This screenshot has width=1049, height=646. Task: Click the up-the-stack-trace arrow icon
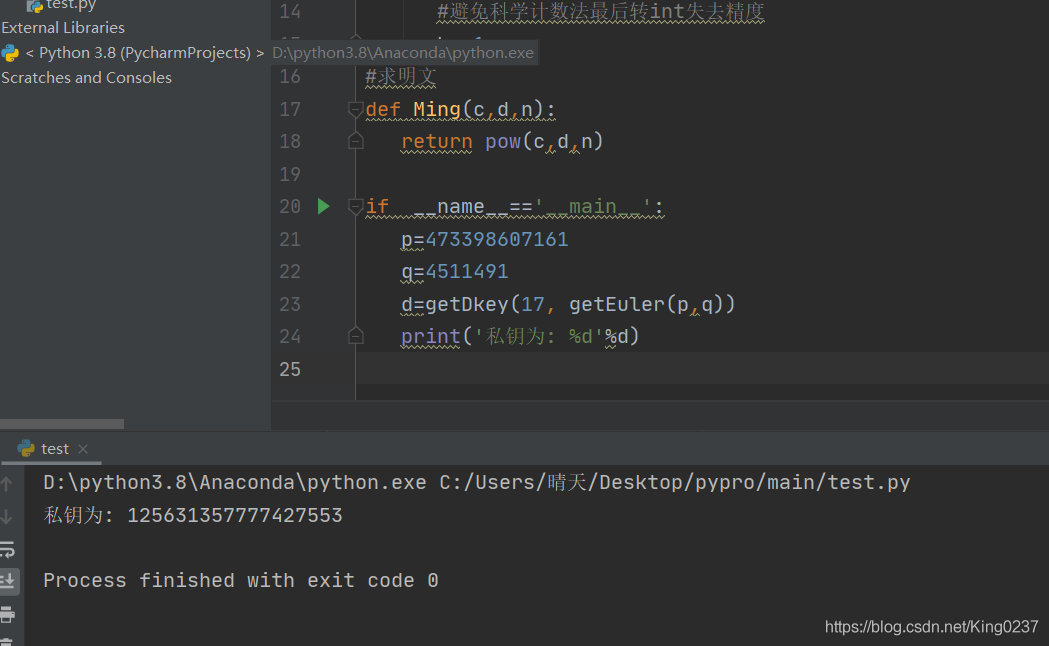(x=7, y=484)
